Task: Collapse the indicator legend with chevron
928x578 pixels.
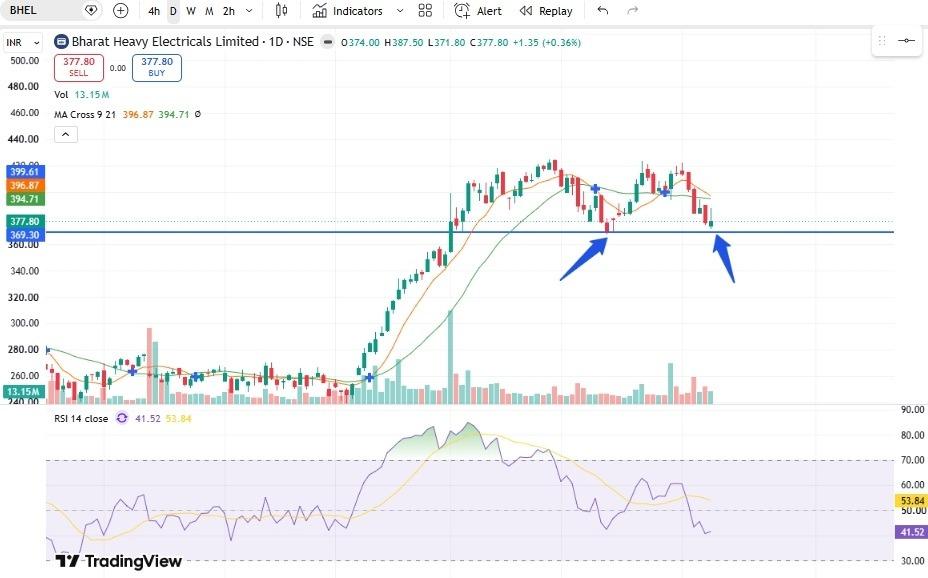Action: (x=66, y=135)
